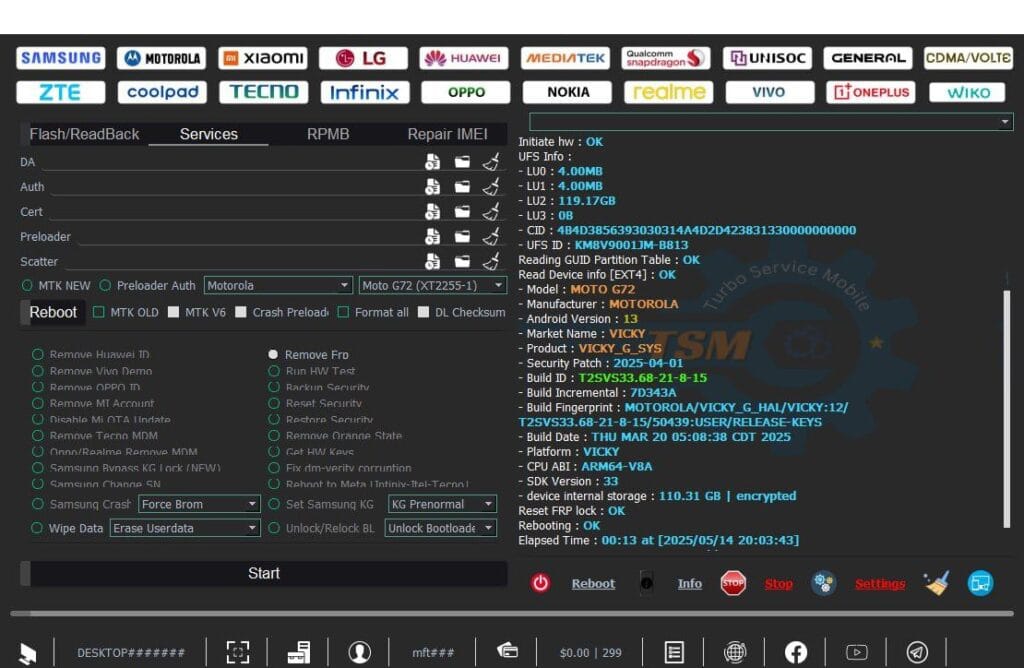Viewport: 1024px width, 668px height.
Task: Click the red Settings link
Action: [x=880, y=584]
